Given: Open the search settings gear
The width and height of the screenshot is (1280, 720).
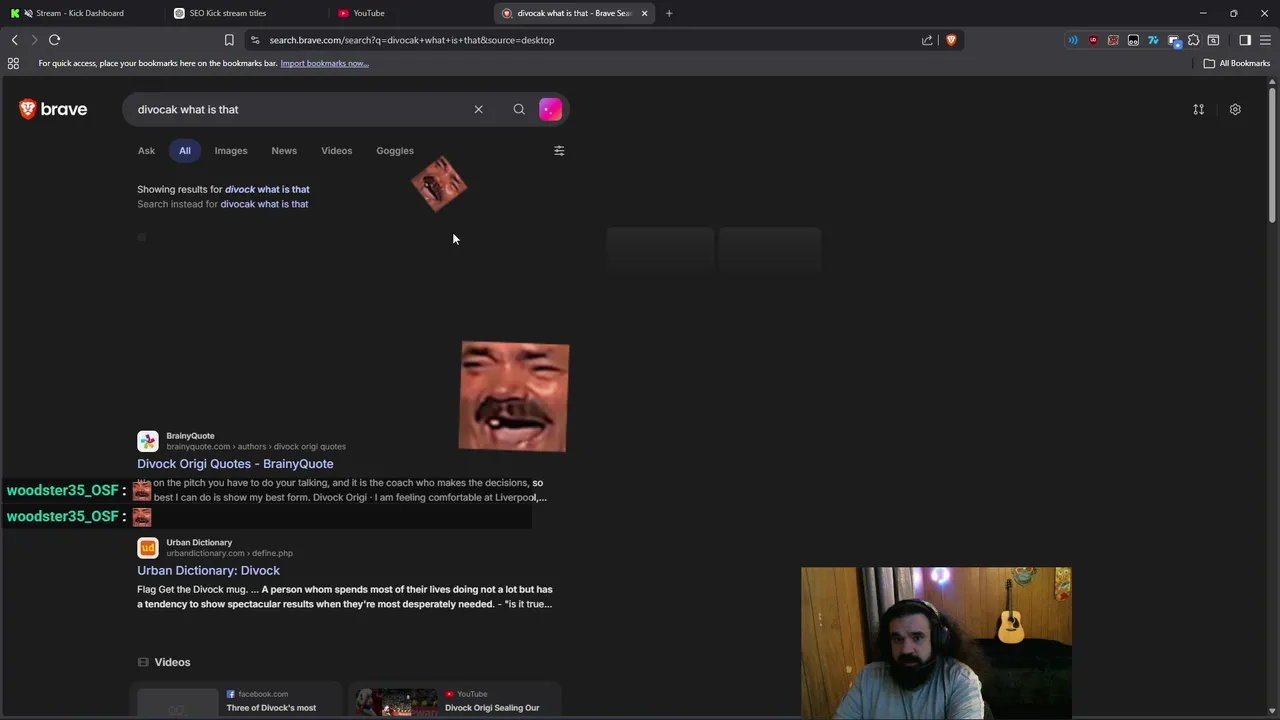Looking at the screenshot, I should pos(1235,109).
